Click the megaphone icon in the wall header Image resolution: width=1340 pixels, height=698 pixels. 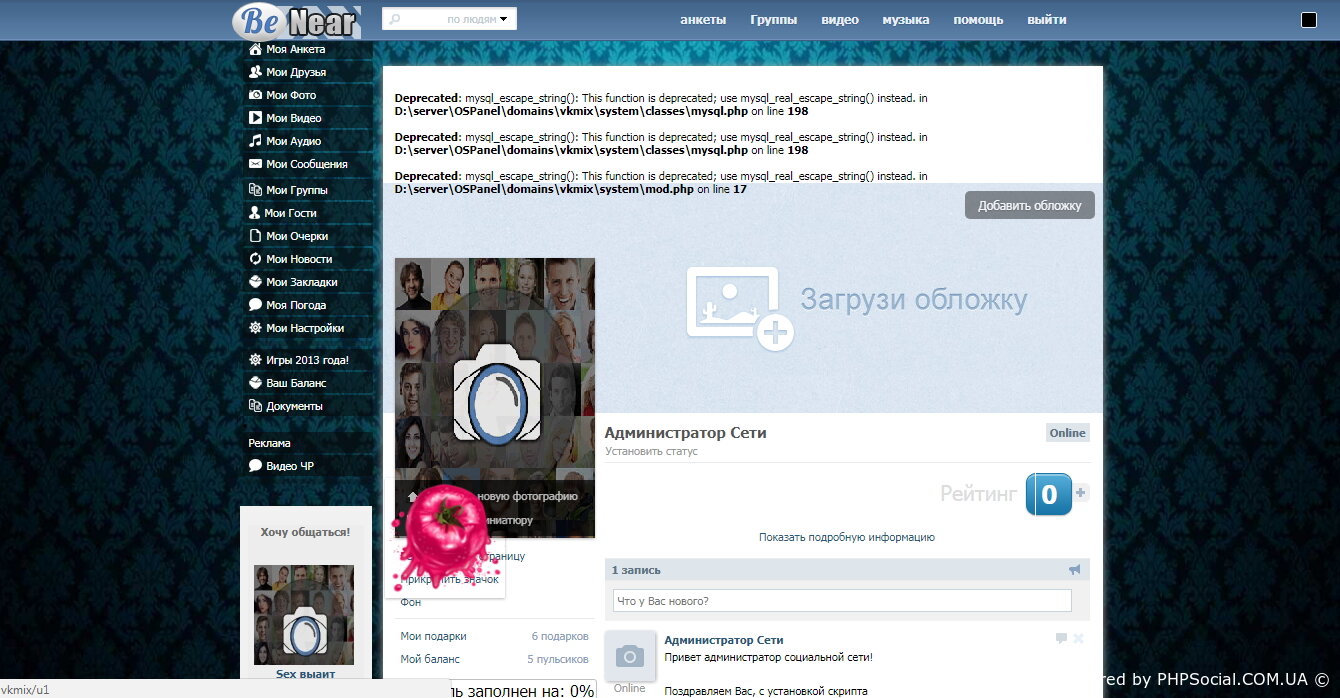1075,570
